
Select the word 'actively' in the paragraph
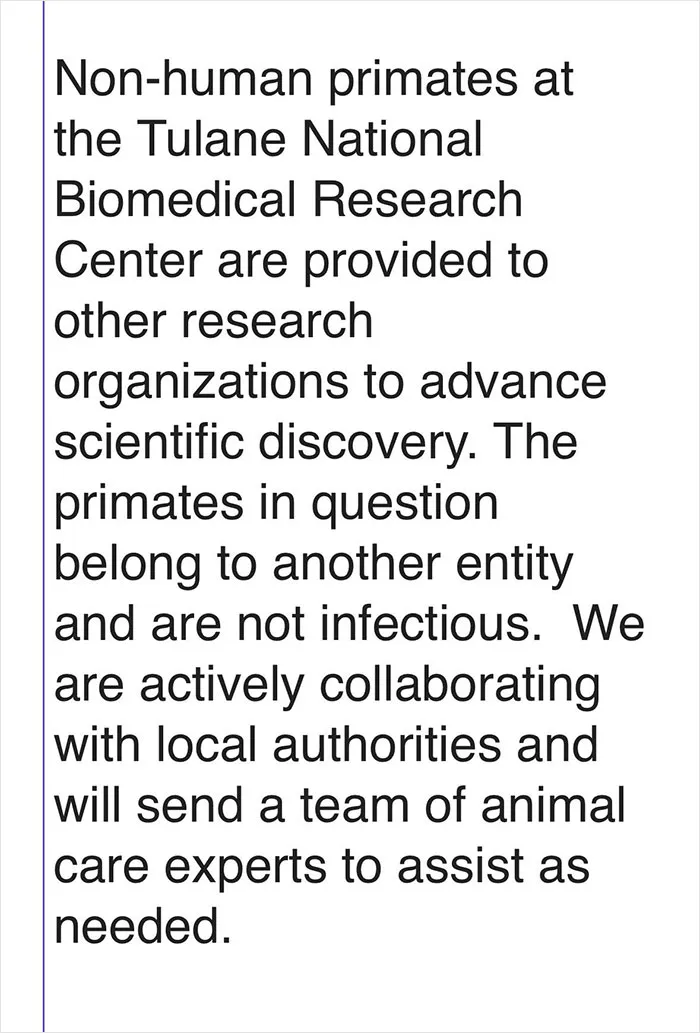coord(222,685)
